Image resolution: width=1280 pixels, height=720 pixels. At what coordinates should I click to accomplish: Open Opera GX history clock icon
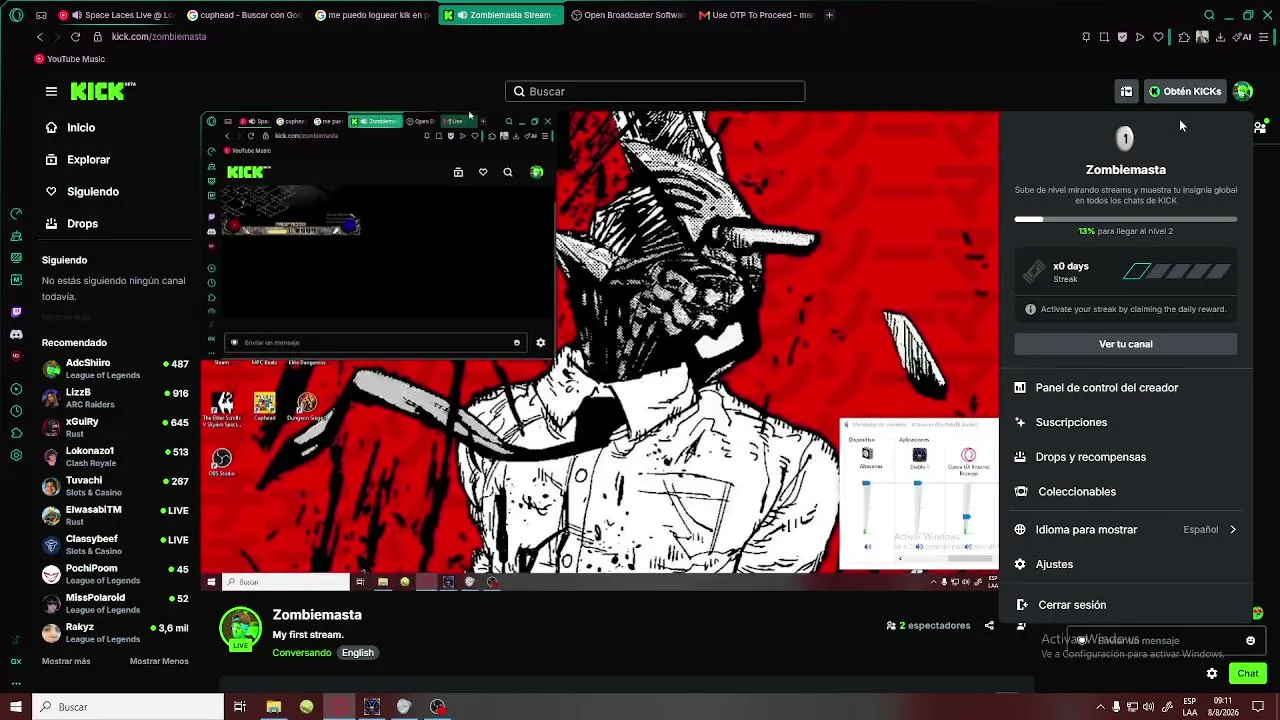pyautogui.click(x=16, y=411)
